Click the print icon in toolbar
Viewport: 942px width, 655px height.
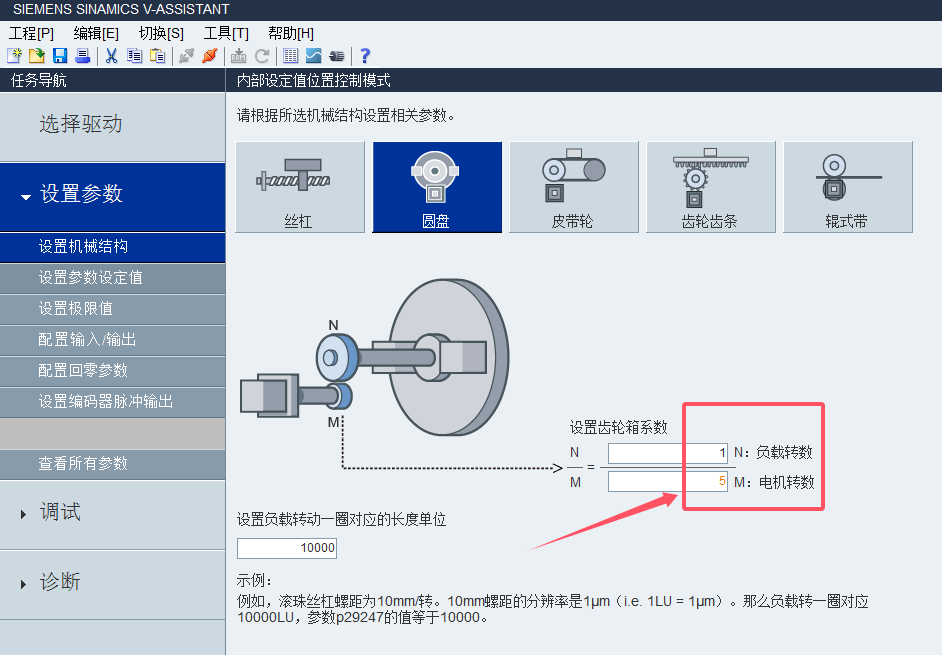click(83, 56)
